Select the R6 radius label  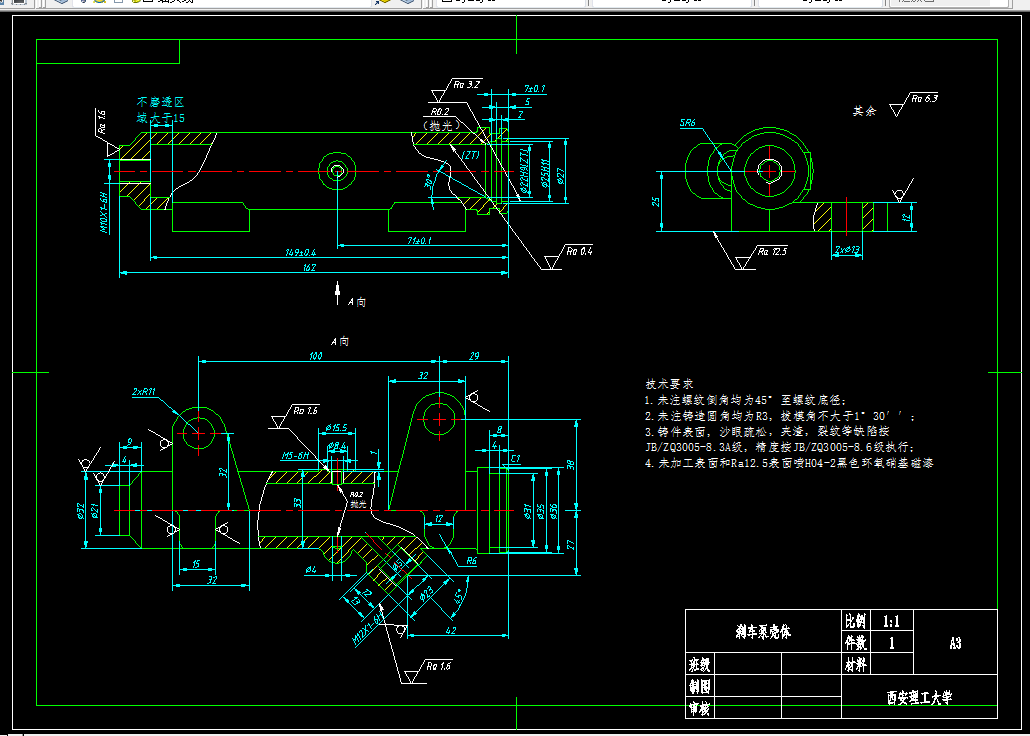point(472,561)
